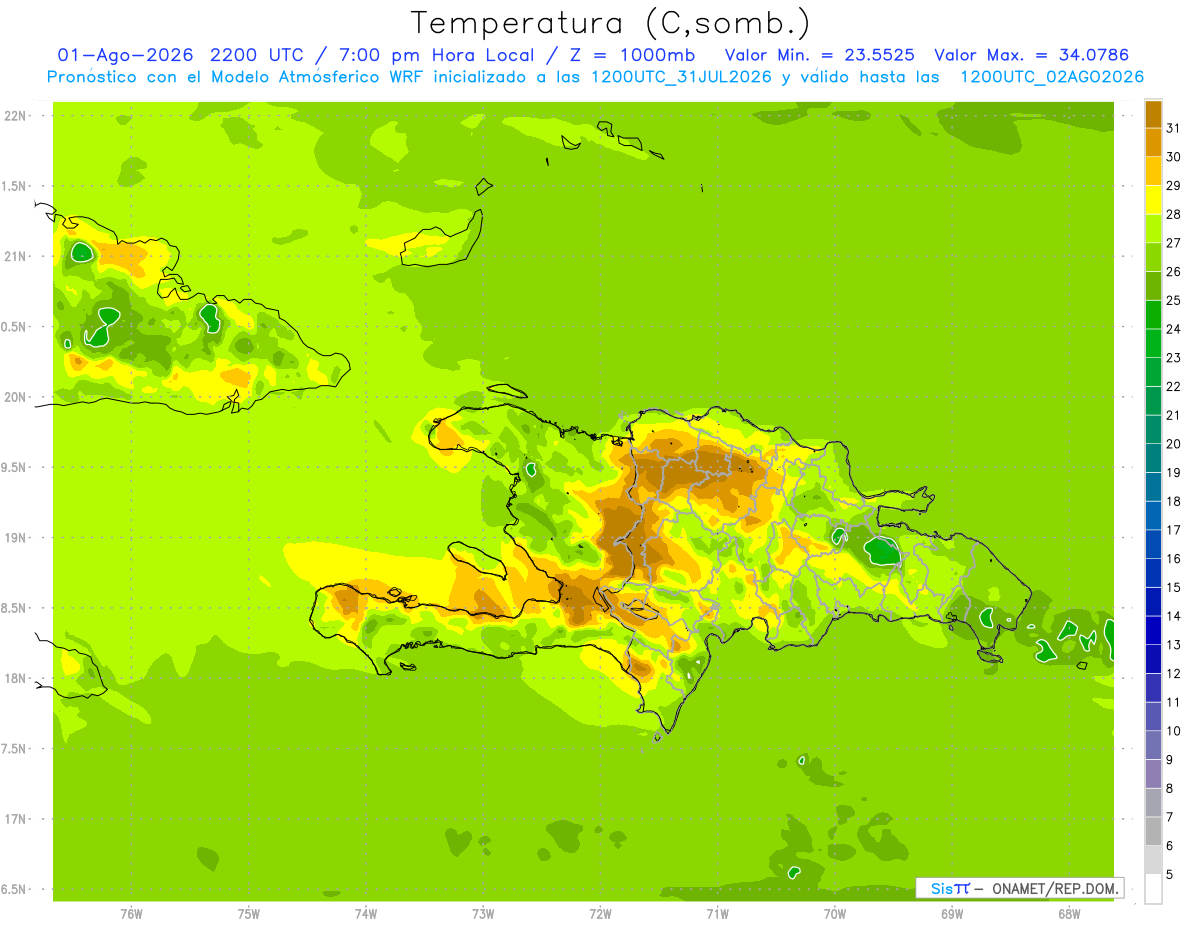Click the legend value label "18"
Image resolution: width=1200 pixels, height=927 pixels.
1174,501
